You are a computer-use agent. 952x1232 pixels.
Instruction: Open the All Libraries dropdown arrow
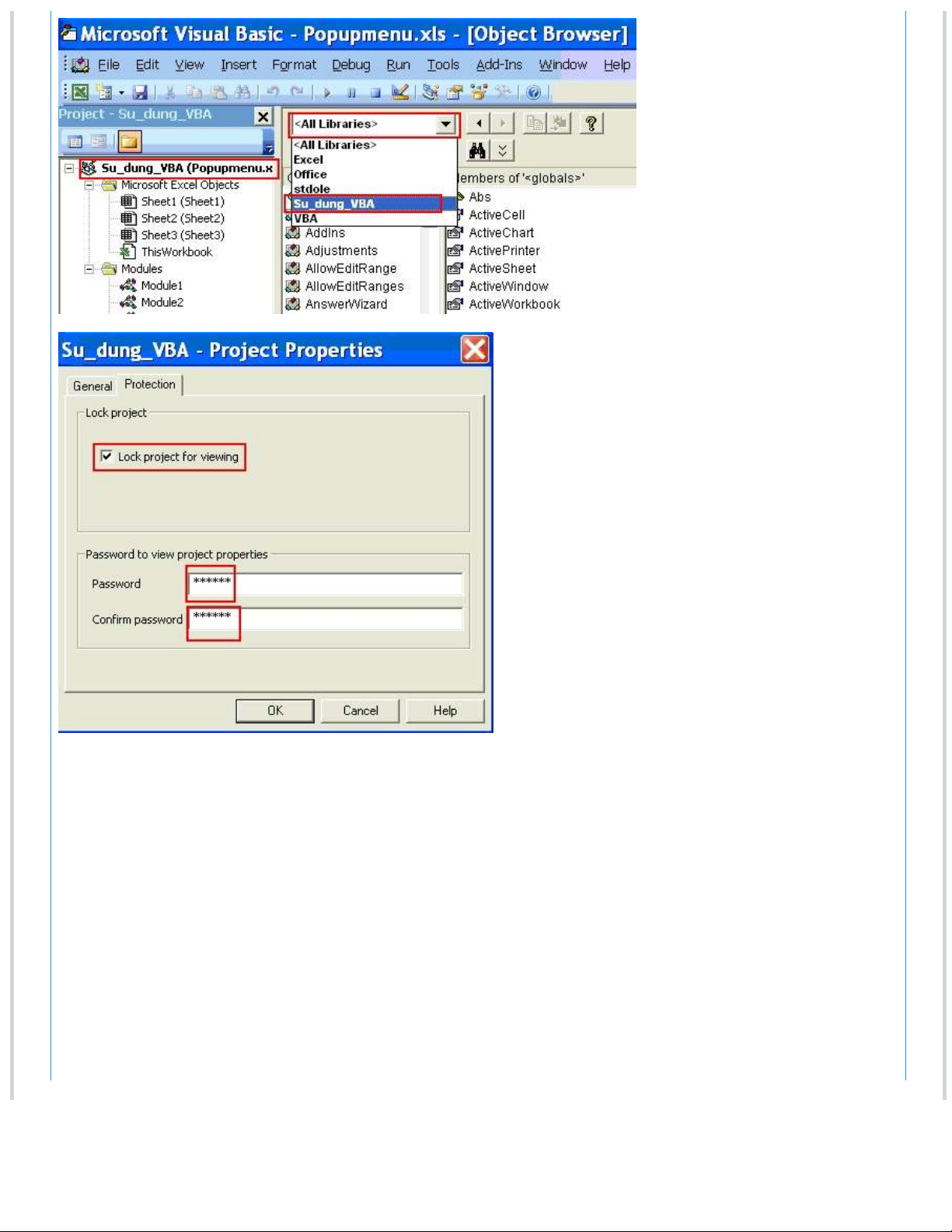point(445,124)
